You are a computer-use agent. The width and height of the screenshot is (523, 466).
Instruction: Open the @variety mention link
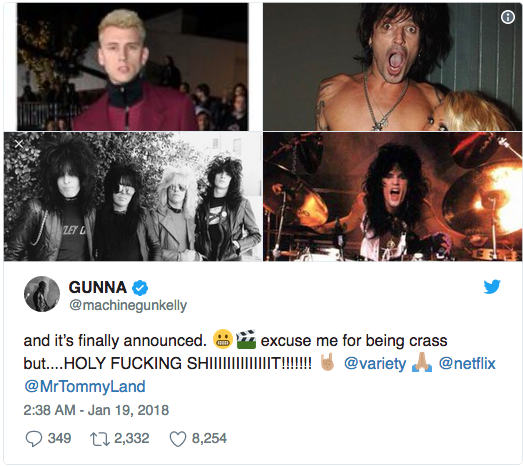point(375,364)
